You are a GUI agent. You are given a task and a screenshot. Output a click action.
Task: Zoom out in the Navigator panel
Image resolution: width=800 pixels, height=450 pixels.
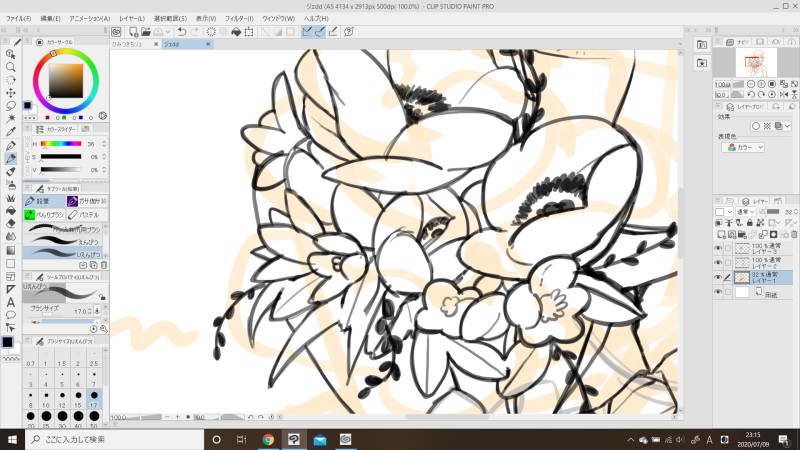(751, 84)
